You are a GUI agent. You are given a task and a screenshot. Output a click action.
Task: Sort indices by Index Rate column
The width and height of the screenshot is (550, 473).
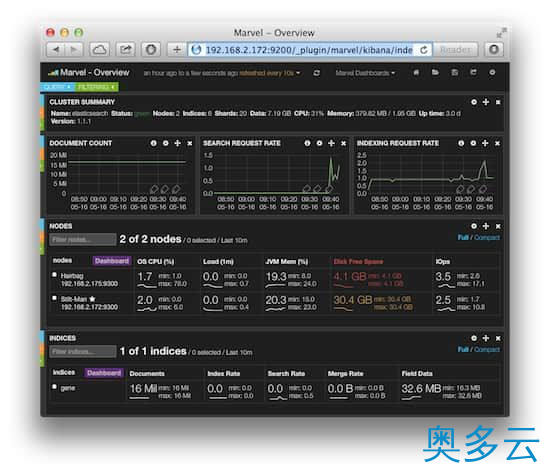(223, 374)
